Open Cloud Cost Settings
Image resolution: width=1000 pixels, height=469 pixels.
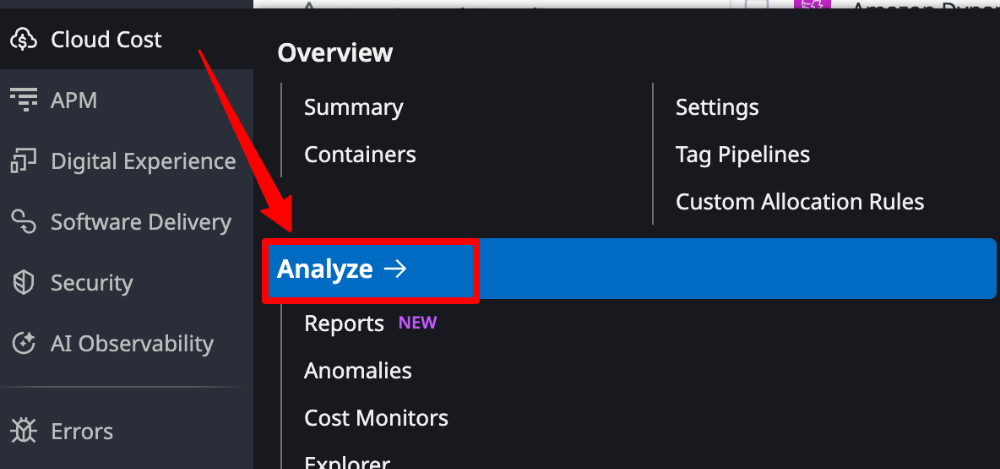(x=717, y=107)
